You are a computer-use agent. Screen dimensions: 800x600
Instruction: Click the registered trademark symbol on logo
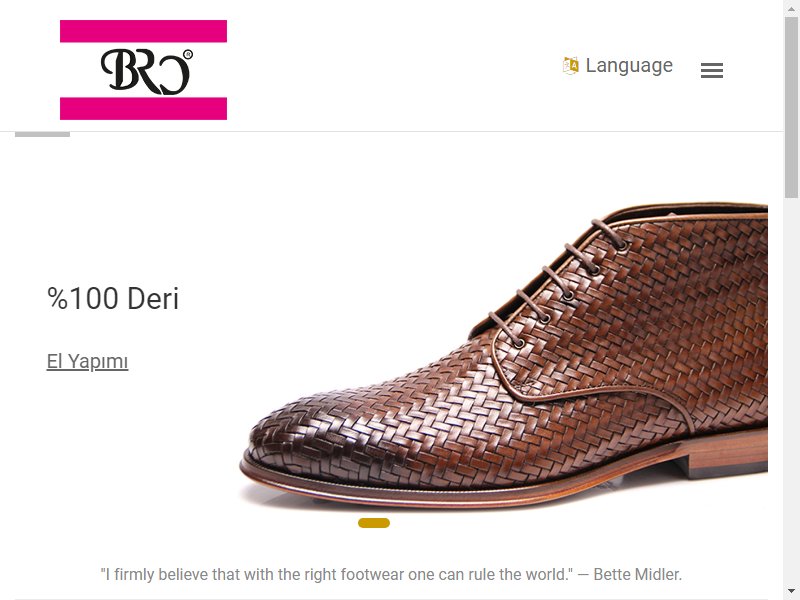[x=188, y=54]
